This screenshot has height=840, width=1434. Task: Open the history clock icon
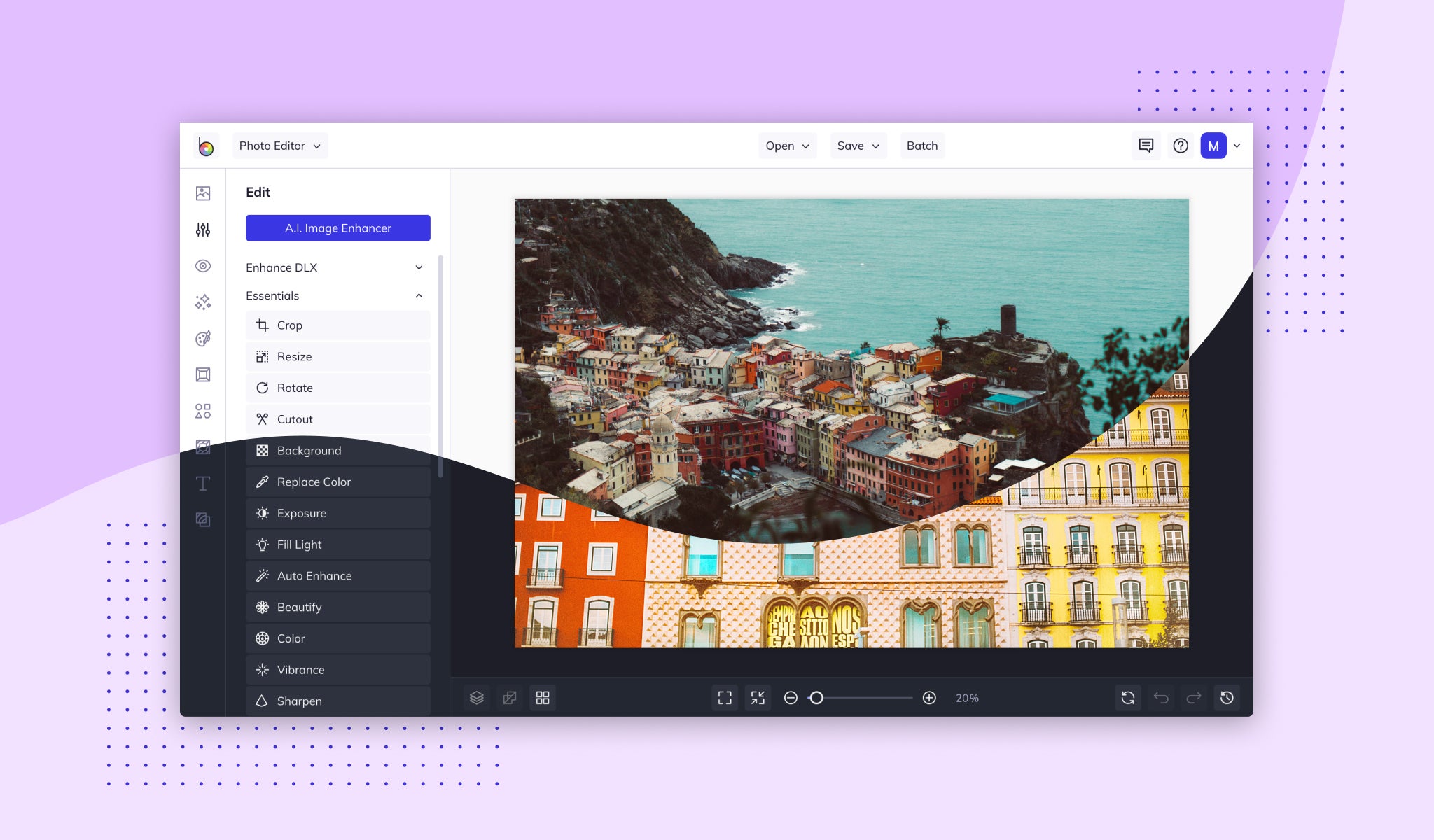point(1227,698)
